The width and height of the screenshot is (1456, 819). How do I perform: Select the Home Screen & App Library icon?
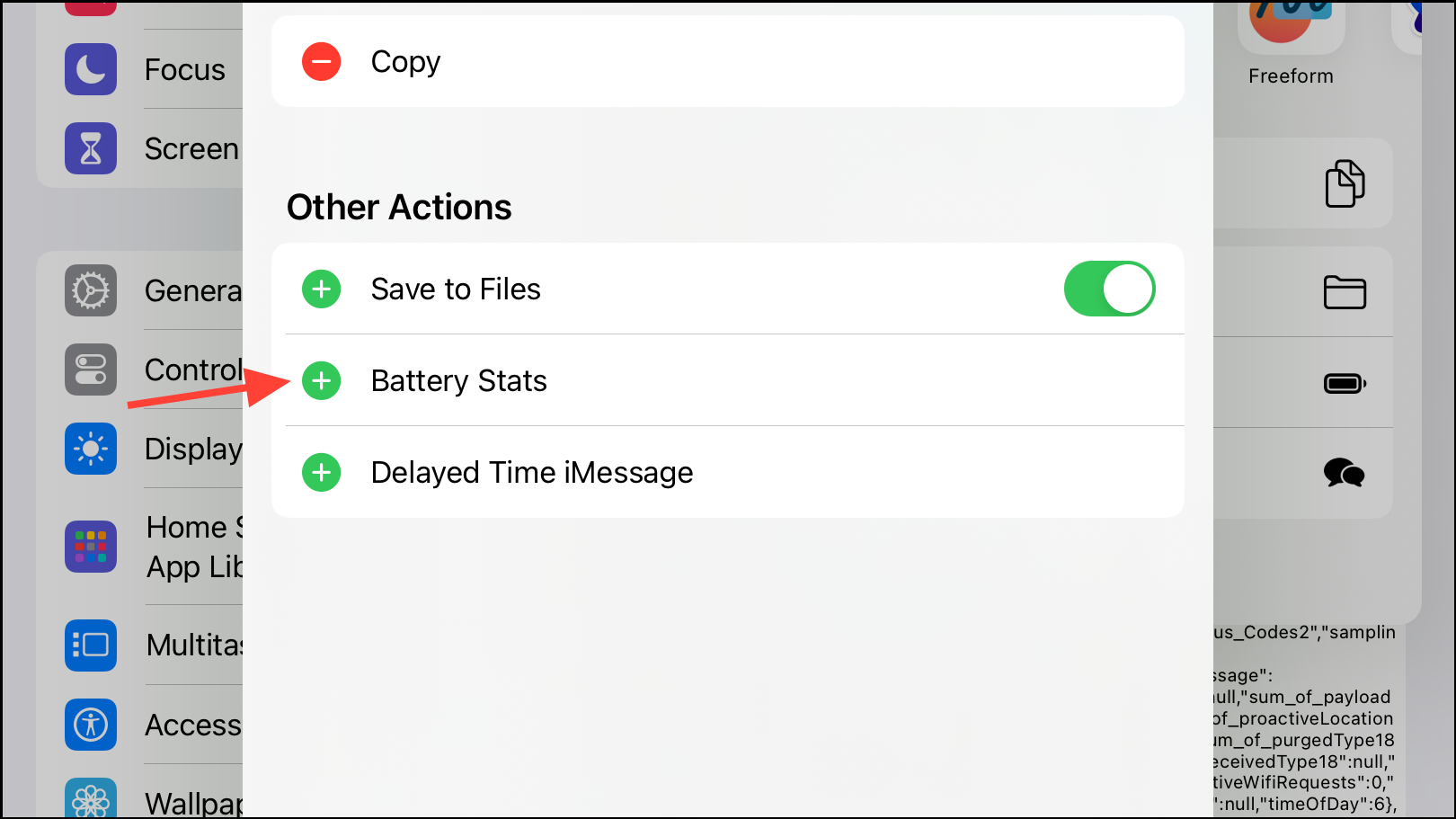point(90,547)
